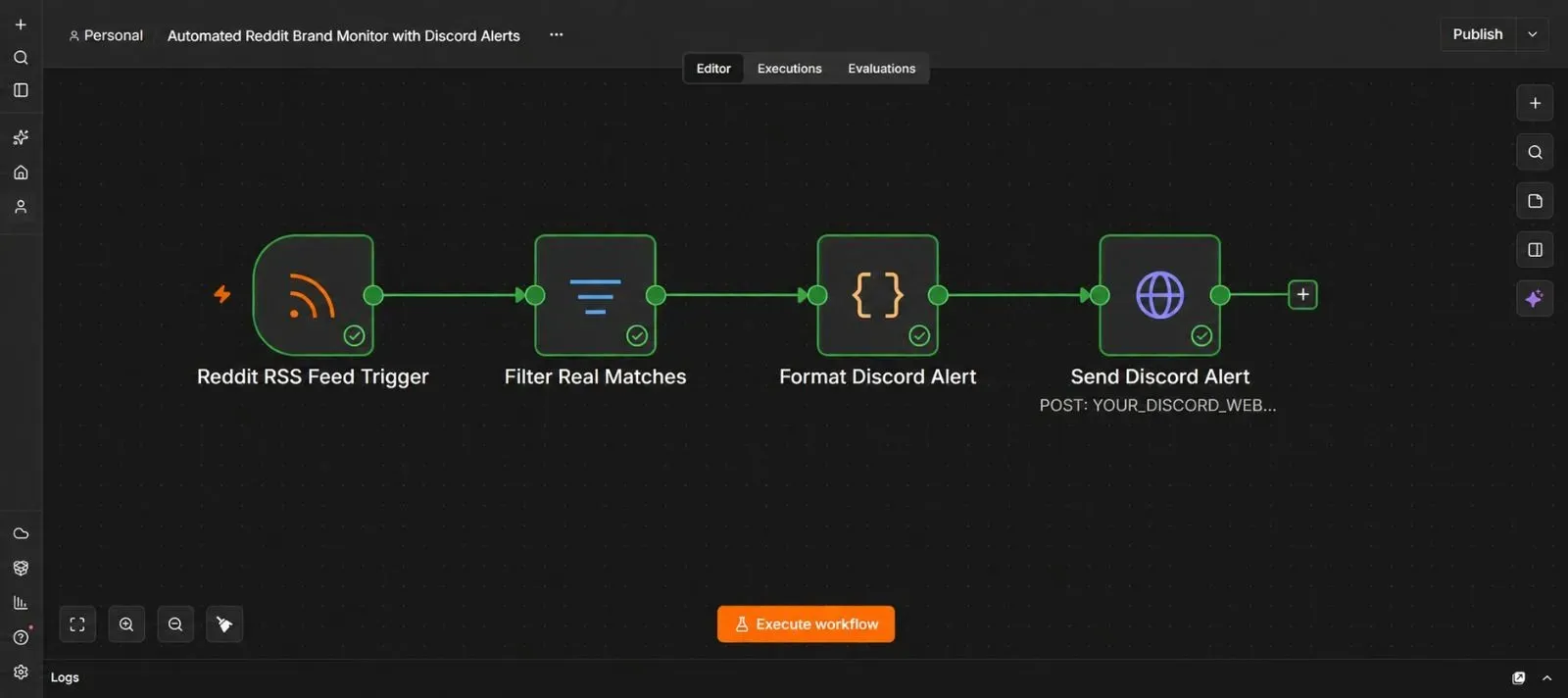
Task: Open the AI assistant sparkle button on the right
Action: [1535, 298]
